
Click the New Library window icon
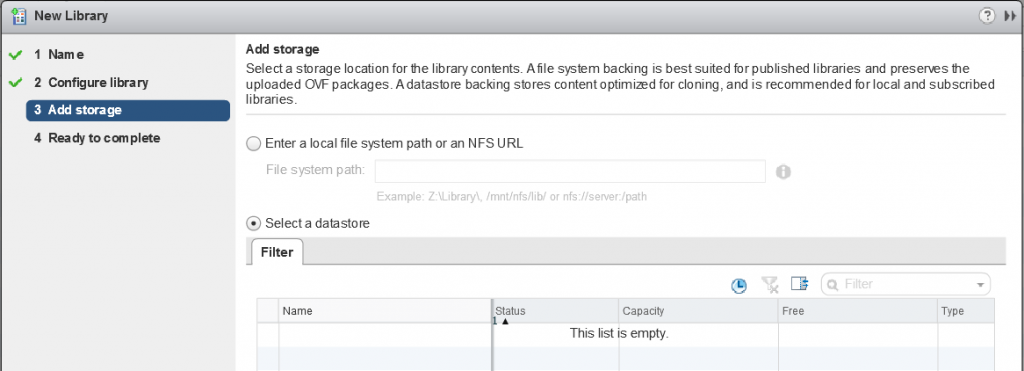coord(19,16)
